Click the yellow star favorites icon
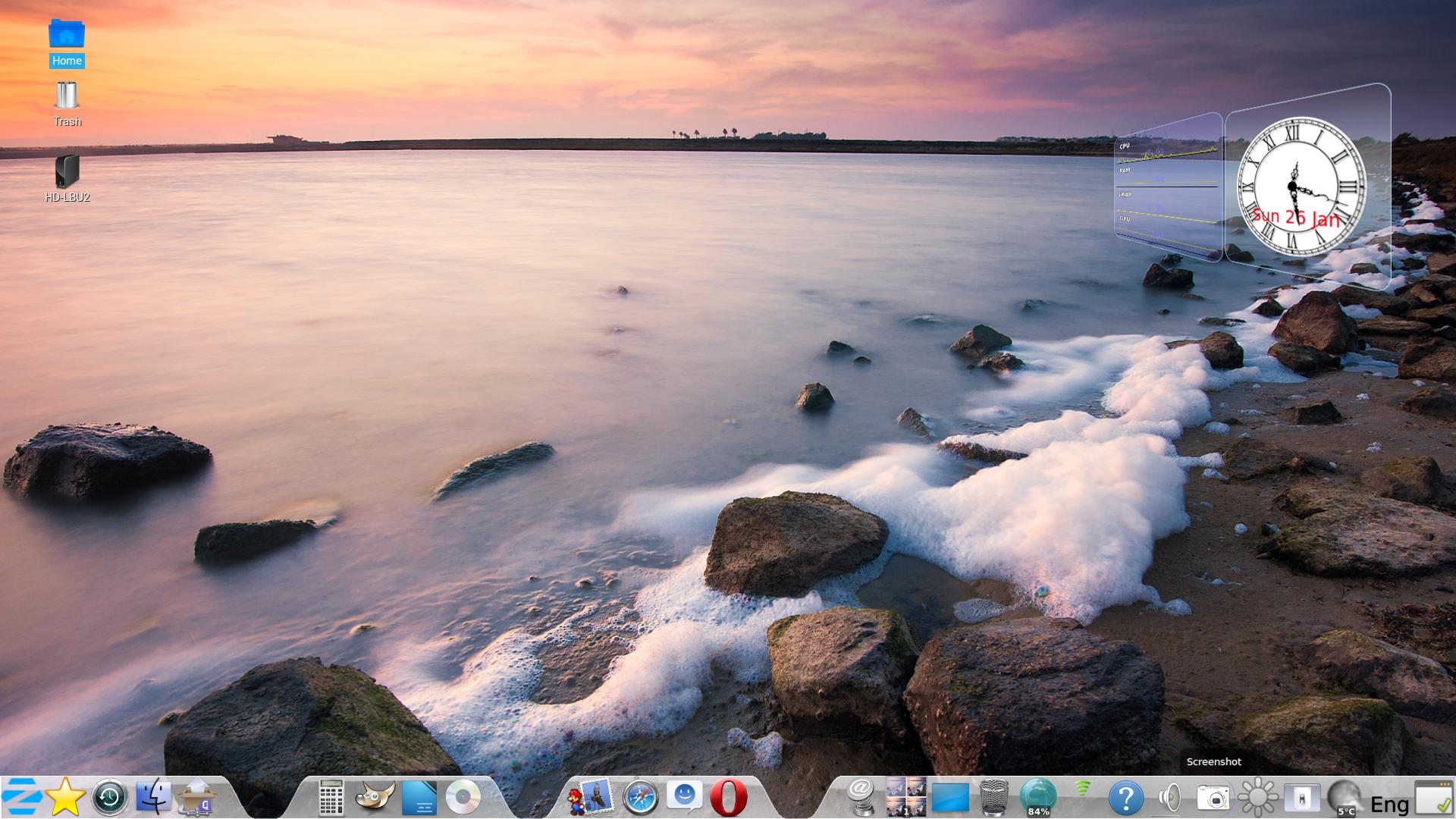Image resolution: width=1456 pixels, height=819 pixels. pyautogui.click(x=65, y=797)
